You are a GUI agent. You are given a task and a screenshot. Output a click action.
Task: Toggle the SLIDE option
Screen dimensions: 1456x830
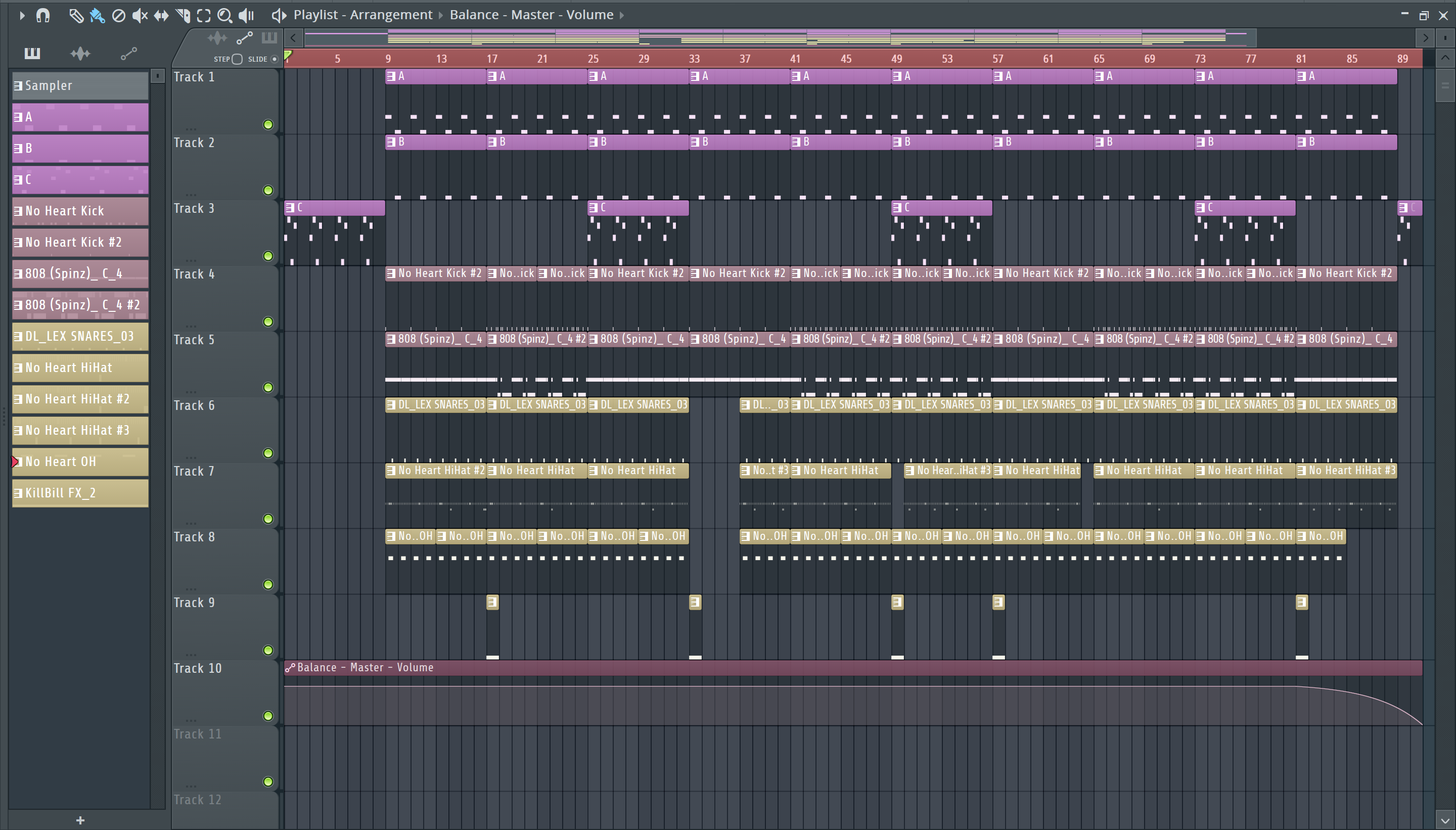[x=274, y=59]
